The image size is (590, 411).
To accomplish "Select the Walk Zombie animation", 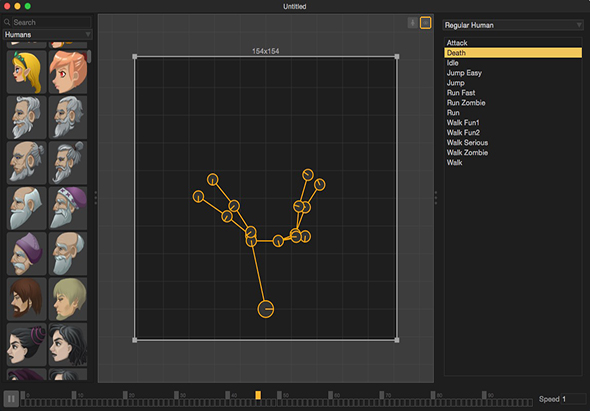I will click(513, 152).
